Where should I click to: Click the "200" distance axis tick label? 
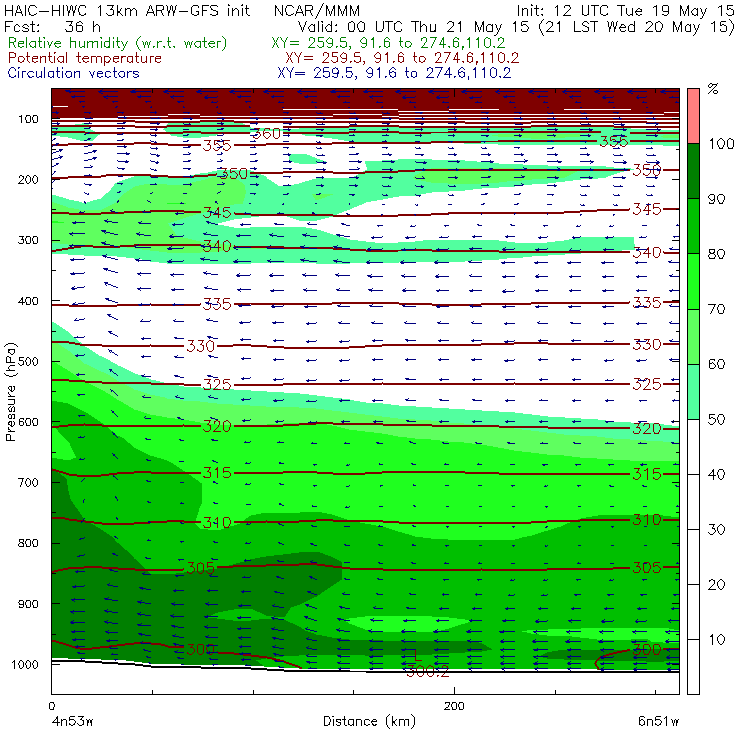[454, 706]
